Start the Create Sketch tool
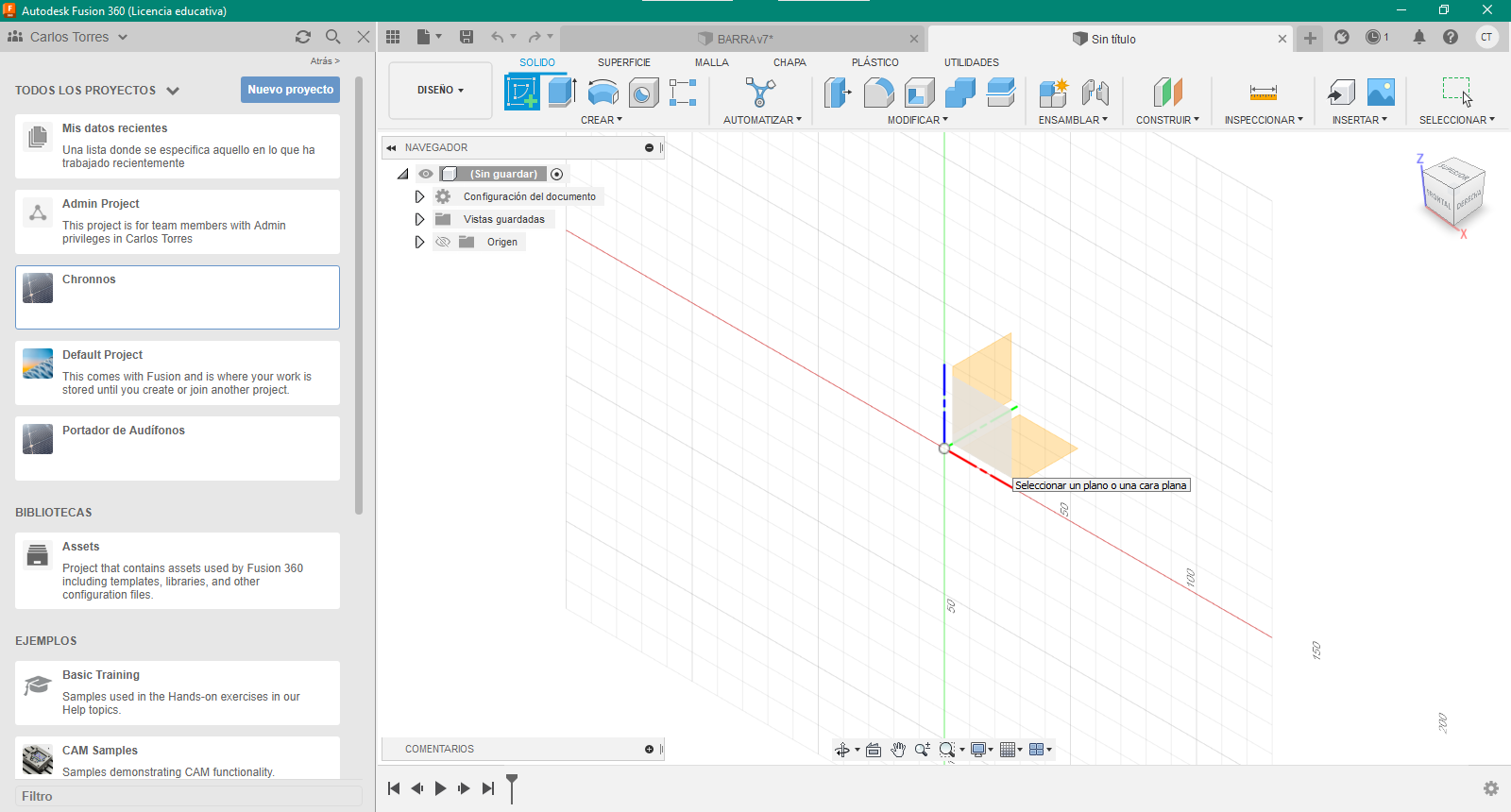The image size is (1511, 812). pyautogui.click(x=522, y=93)
